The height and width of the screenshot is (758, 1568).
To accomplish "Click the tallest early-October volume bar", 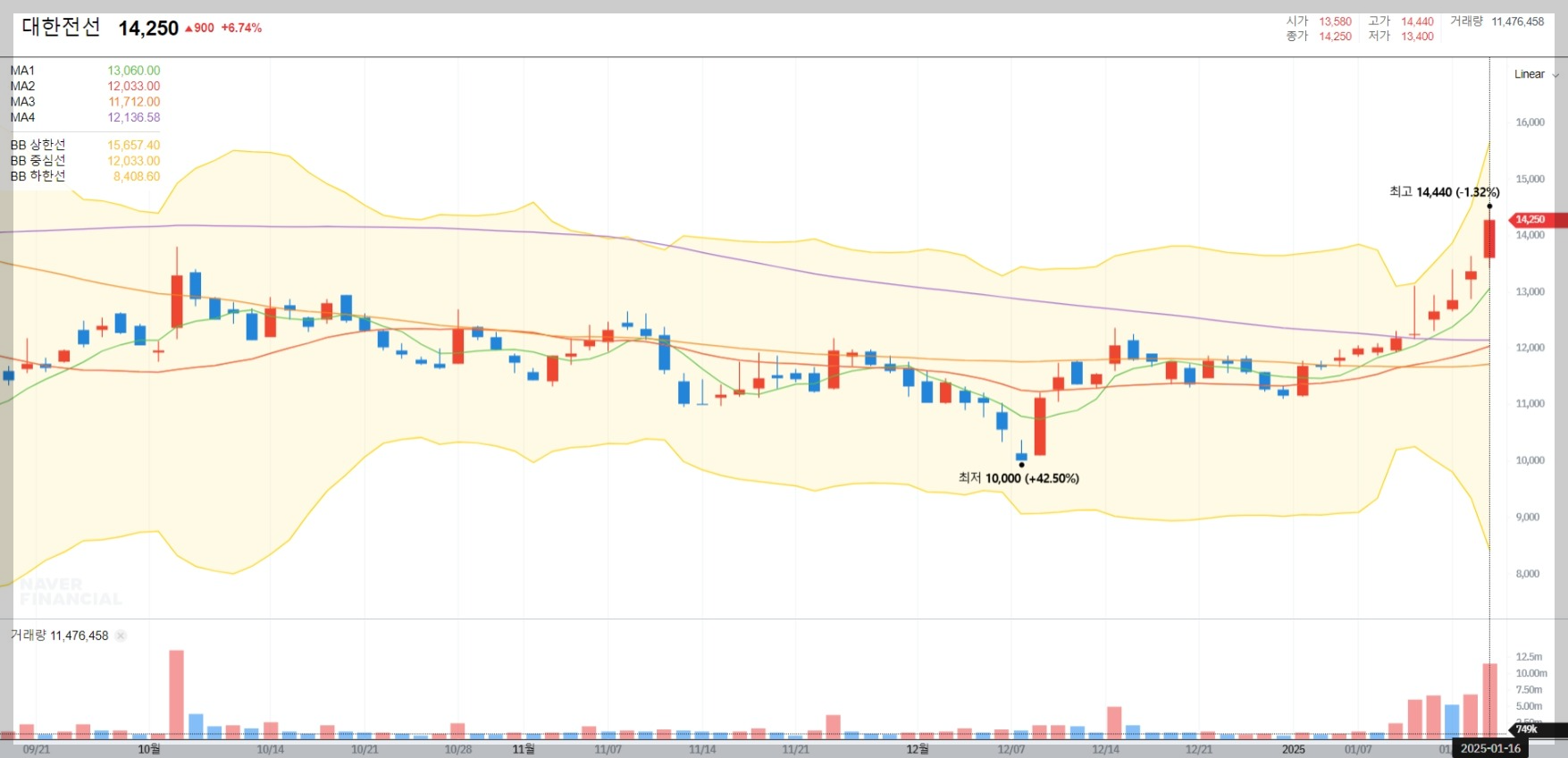I will point(176,695).
